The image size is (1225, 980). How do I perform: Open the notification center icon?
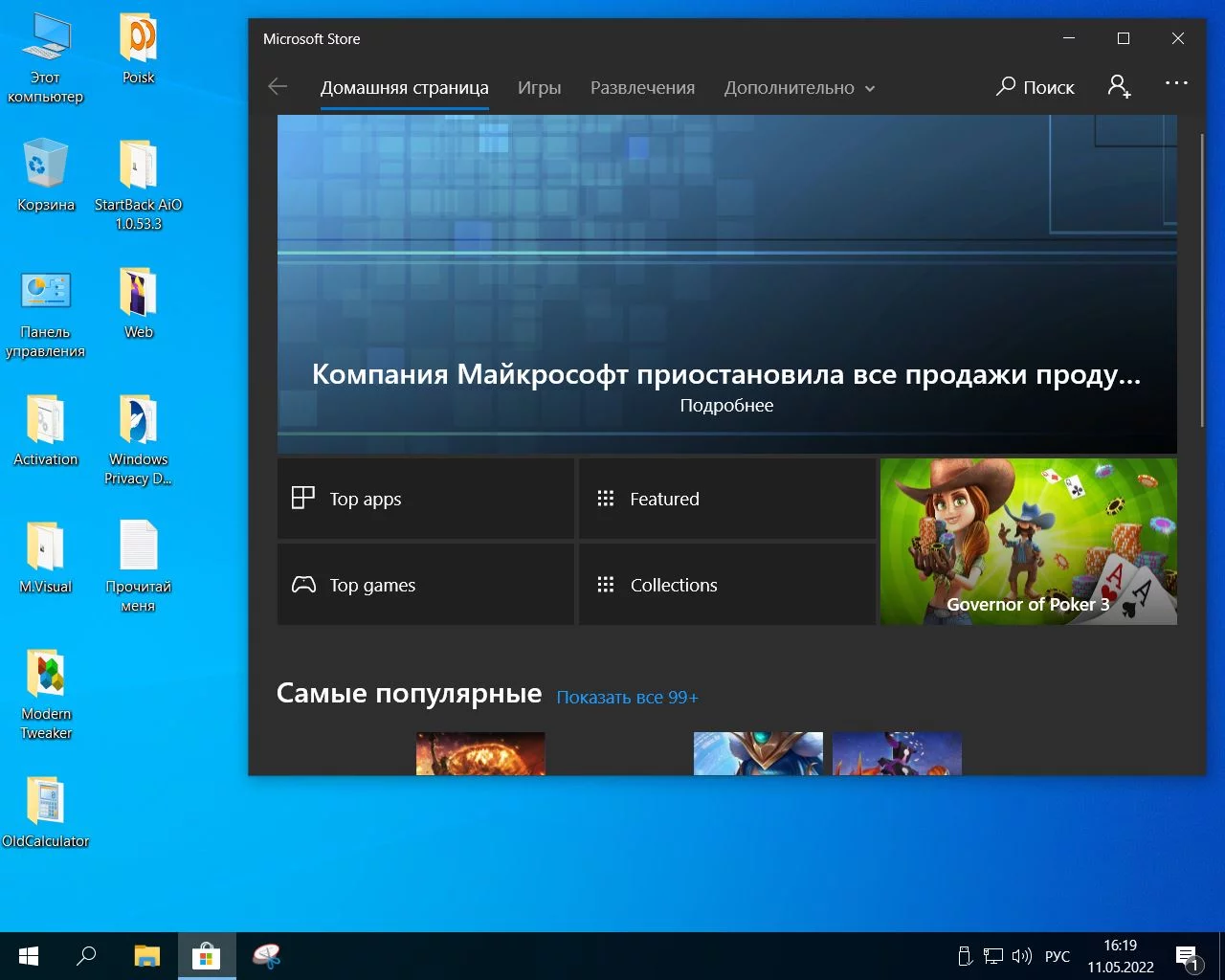(x=1188, y=956)
